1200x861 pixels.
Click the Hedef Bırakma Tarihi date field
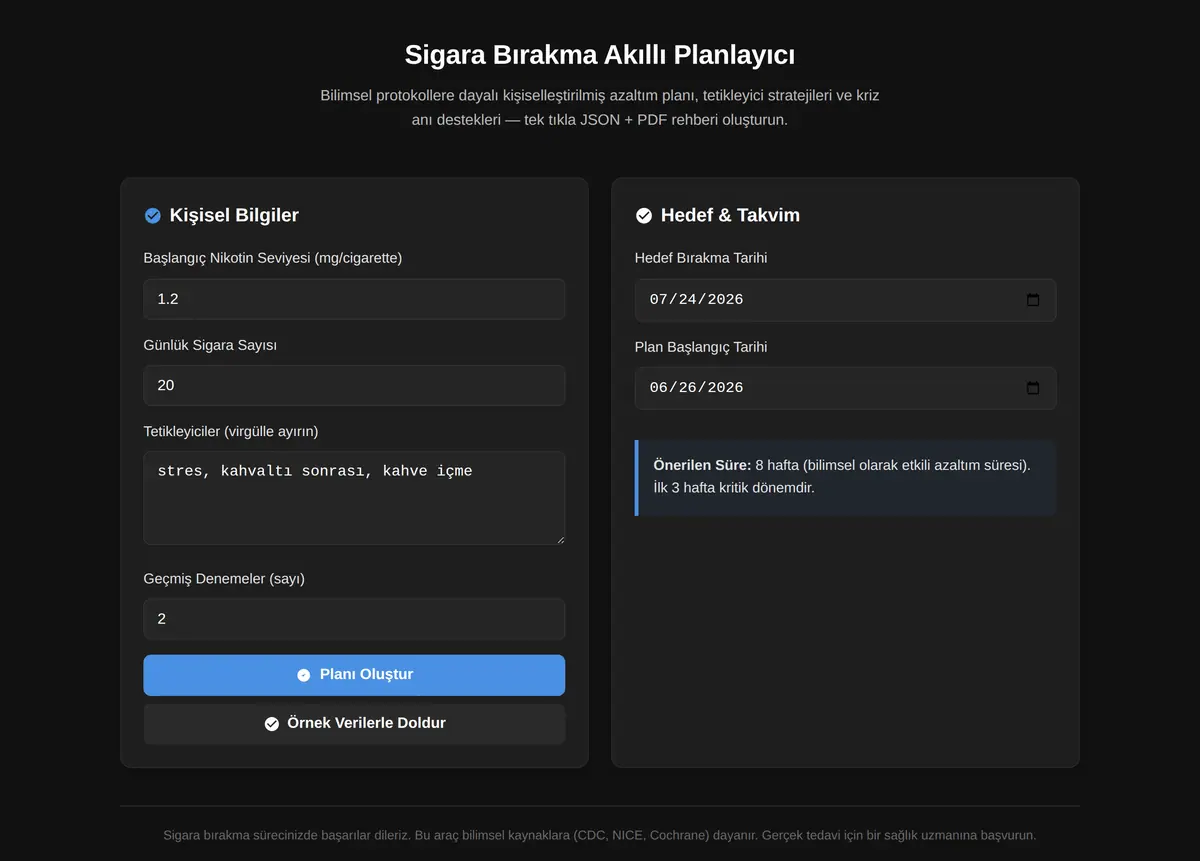pyautogui.click(x=845, y=300)
